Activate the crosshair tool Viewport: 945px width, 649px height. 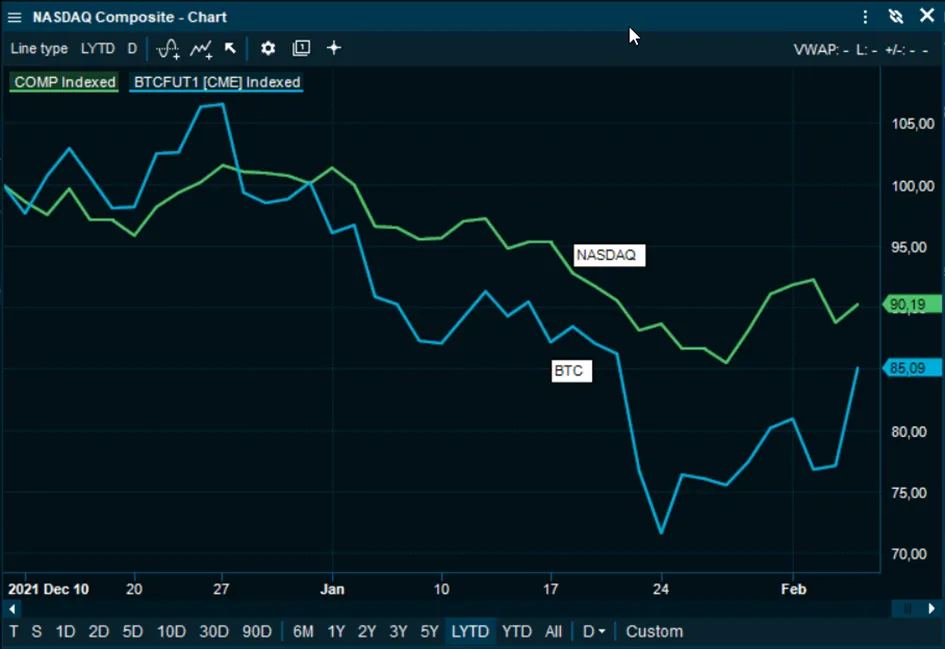334,48
